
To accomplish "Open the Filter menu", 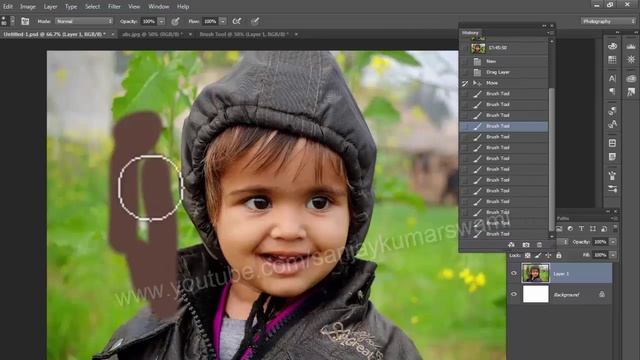I will click(114, 7).
